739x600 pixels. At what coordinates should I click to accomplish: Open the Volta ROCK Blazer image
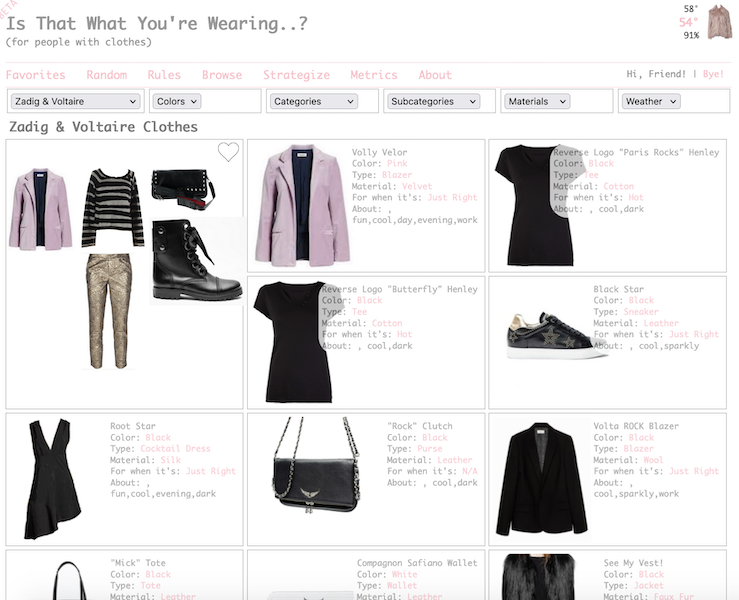(x=542, y=479)
